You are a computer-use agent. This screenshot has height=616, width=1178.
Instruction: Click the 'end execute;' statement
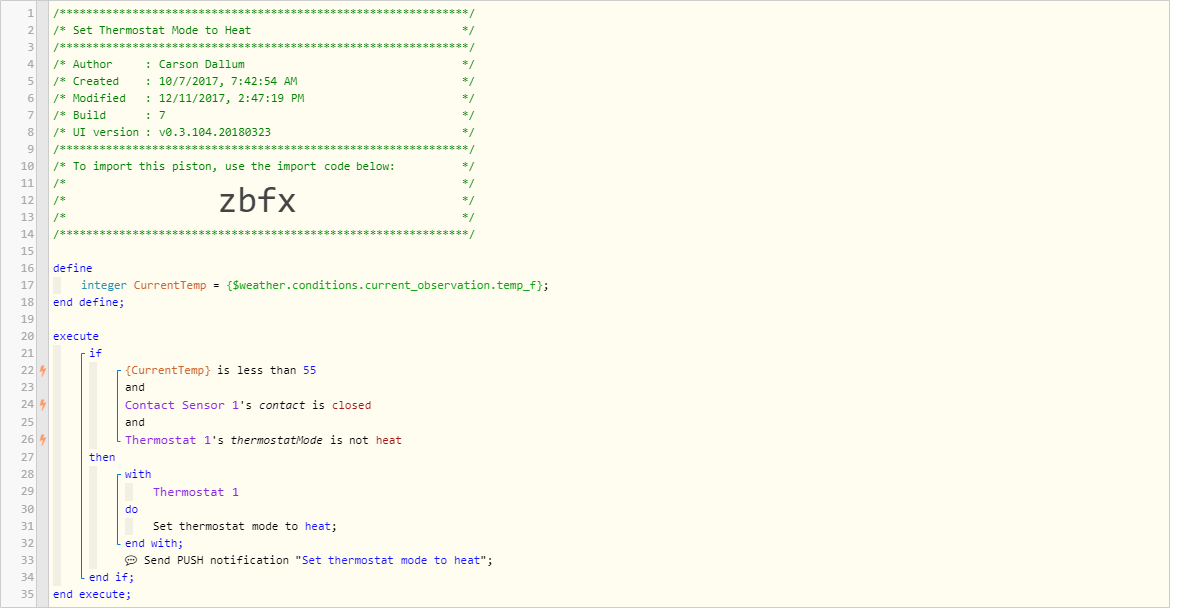click(x=92, y=594)
